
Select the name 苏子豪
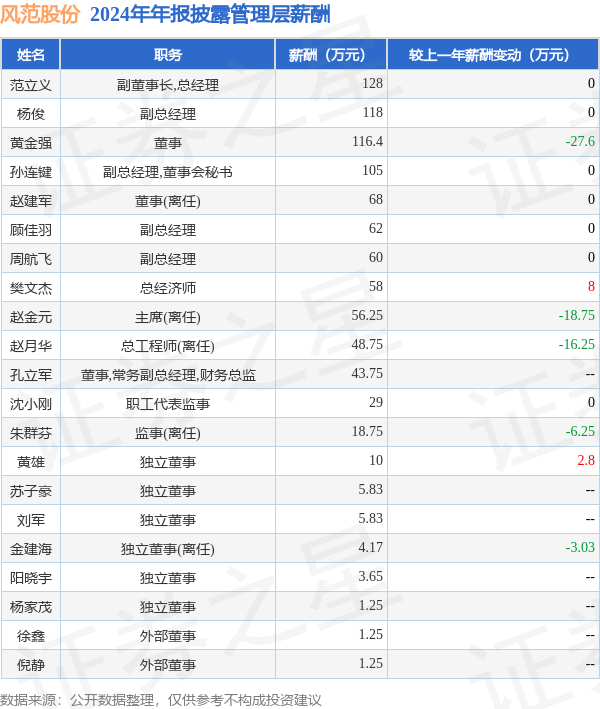[31, 490]
